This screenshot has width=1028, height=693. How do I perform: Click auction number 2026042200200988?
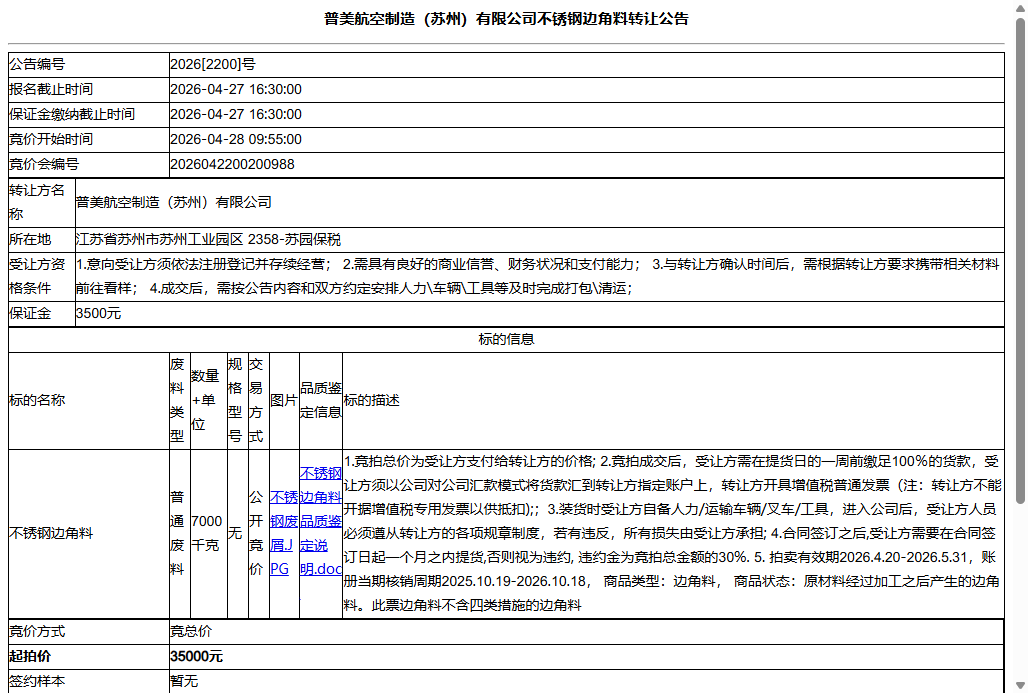[232, 164]
